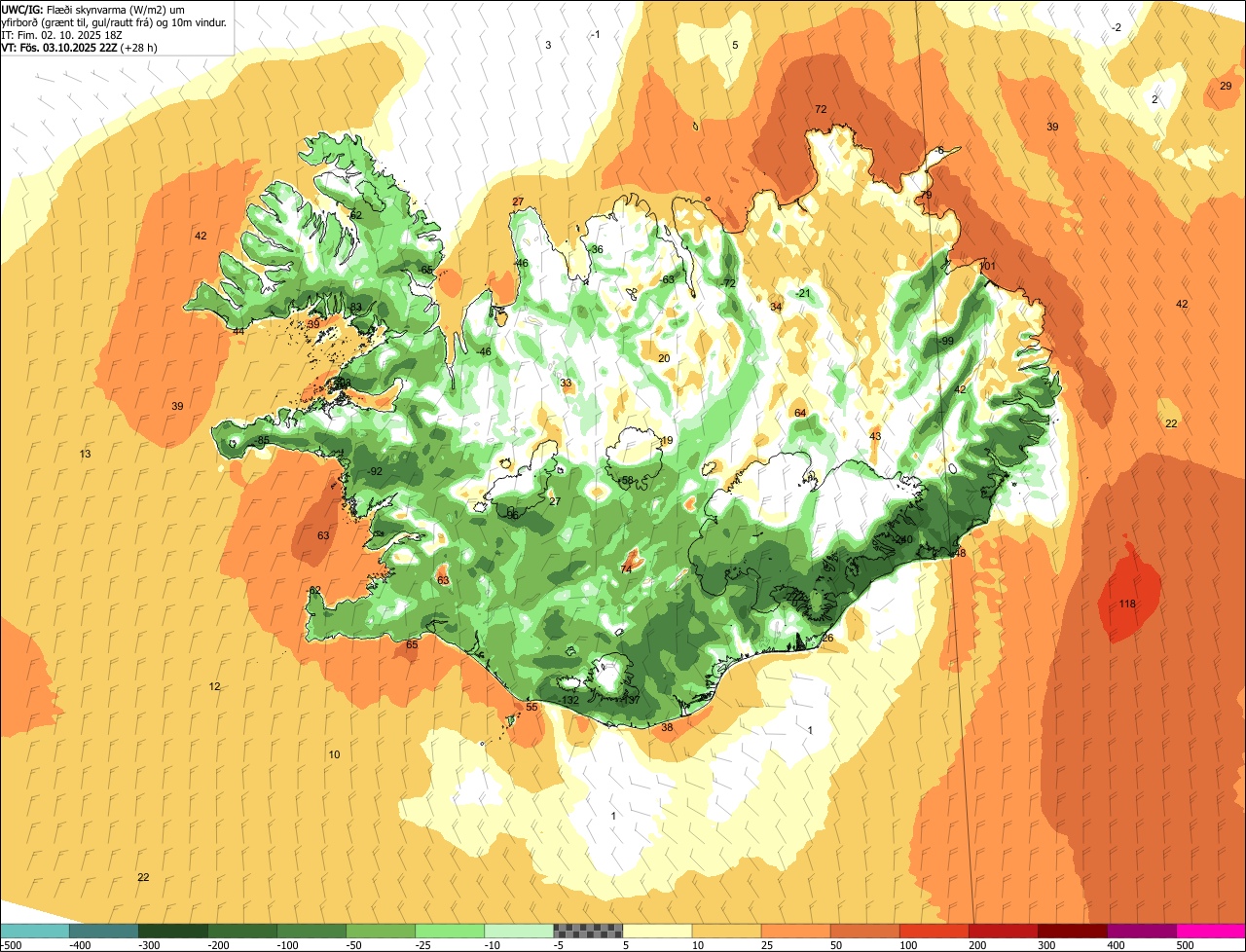Click the purple 400 to 500 legend swatch
Image resolution: width=1246 pixels, height=952 pixels.
[1141, 931]
